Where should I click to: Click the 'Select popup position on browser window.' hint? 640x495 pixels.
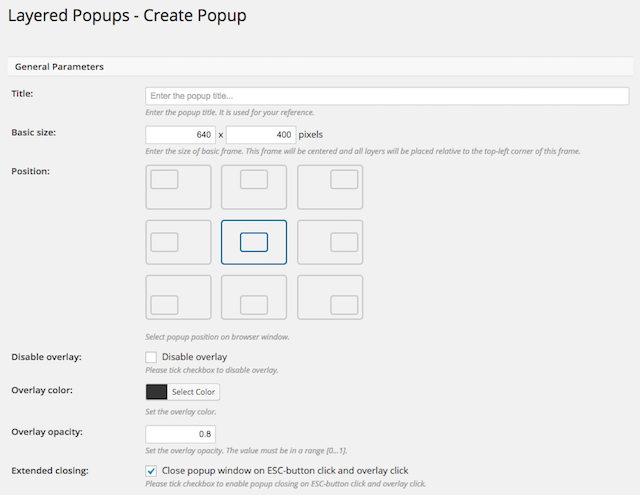(217, 337)
